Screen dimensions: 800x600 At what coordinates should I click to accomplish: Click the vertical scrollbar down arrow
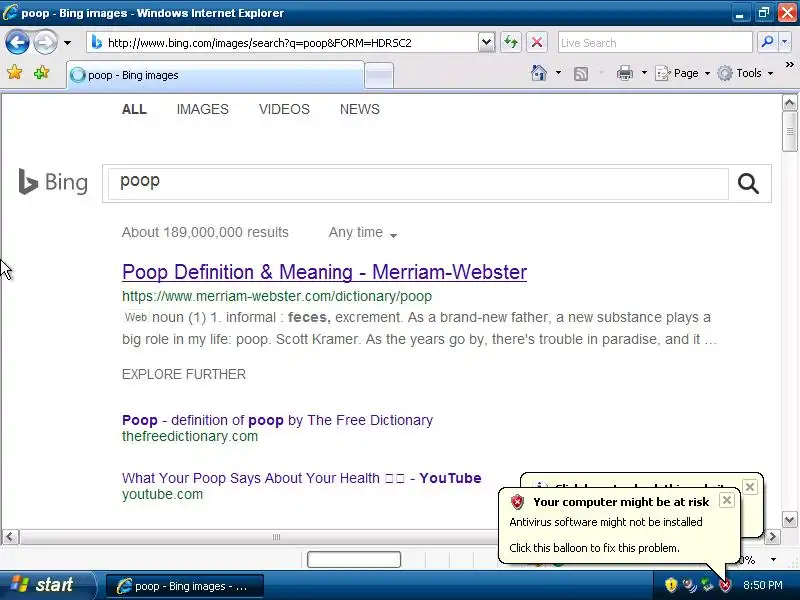[789, 520]
